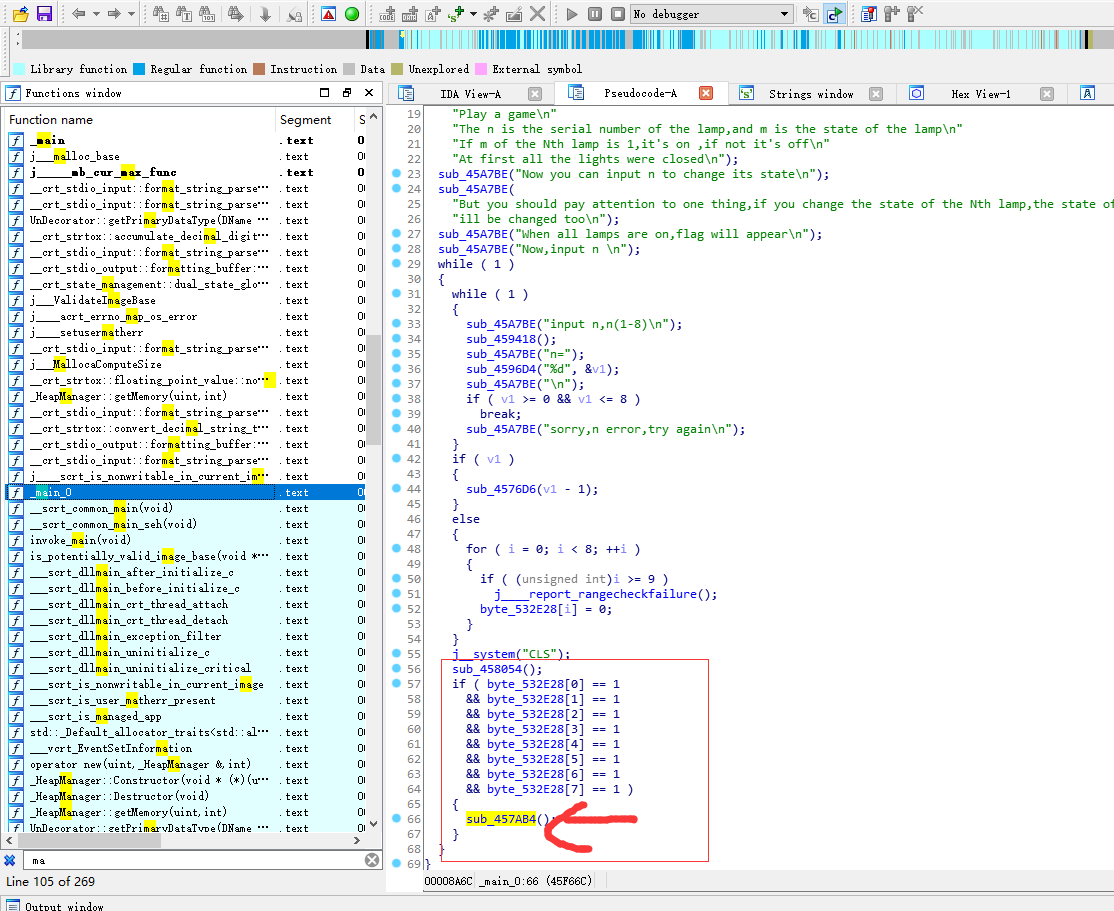1114x911 pixels.
Task: Click the red warning triangle icon
Action: [328, 14]
